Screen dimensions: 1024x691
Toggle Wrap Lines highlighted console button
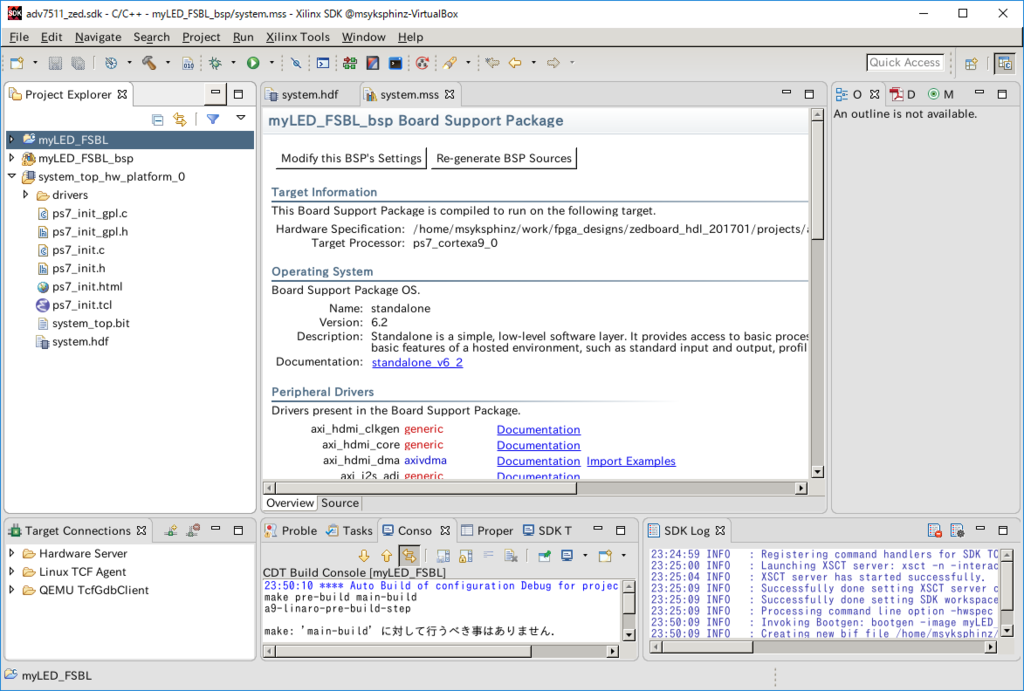tap(409, 556)
